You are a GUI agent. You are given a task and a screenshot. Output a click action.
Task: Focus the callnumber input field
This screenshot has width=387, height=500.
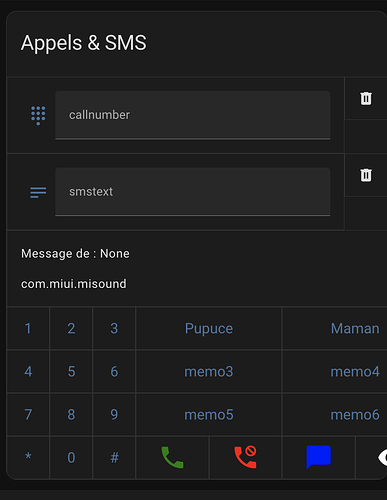coord(193,115)
